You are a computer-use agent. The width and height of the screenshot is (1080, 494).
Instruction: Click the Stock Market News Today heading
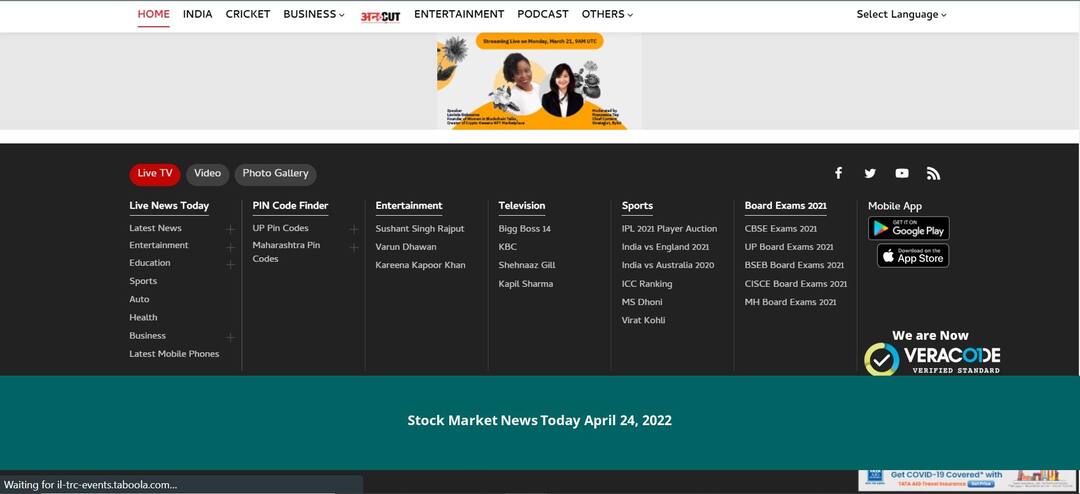[539, 420]
